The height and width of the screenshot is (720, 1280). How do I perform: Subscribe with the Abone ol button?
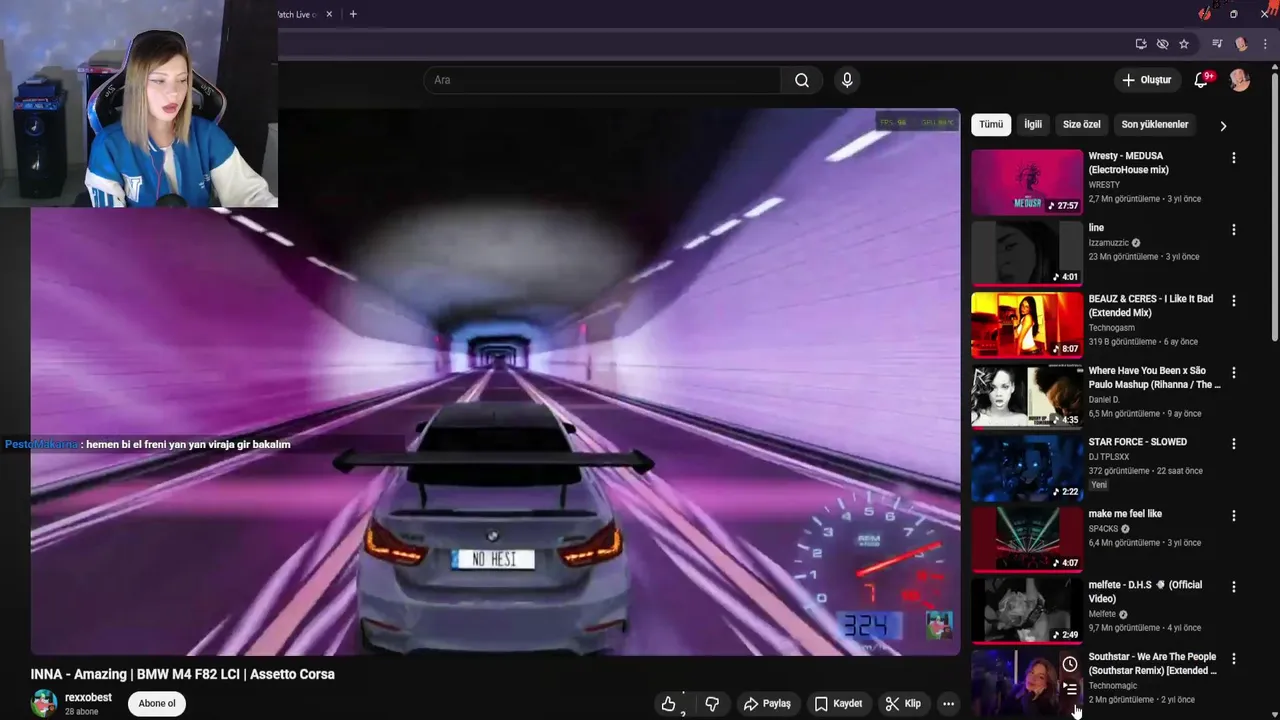click(x=157, y=704)
